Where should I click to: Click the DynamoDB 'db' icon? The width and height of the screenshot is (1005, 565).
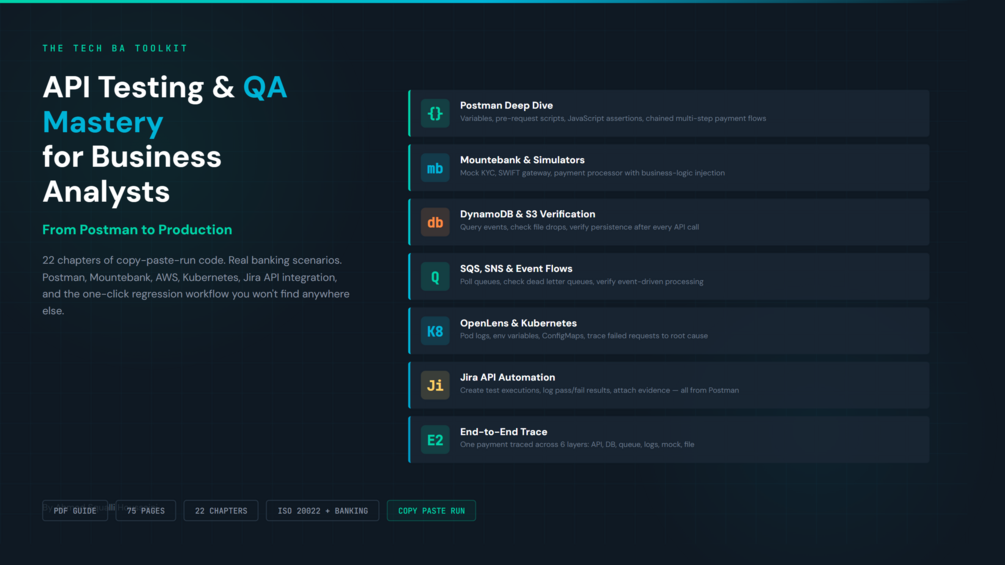click(435, 222)
